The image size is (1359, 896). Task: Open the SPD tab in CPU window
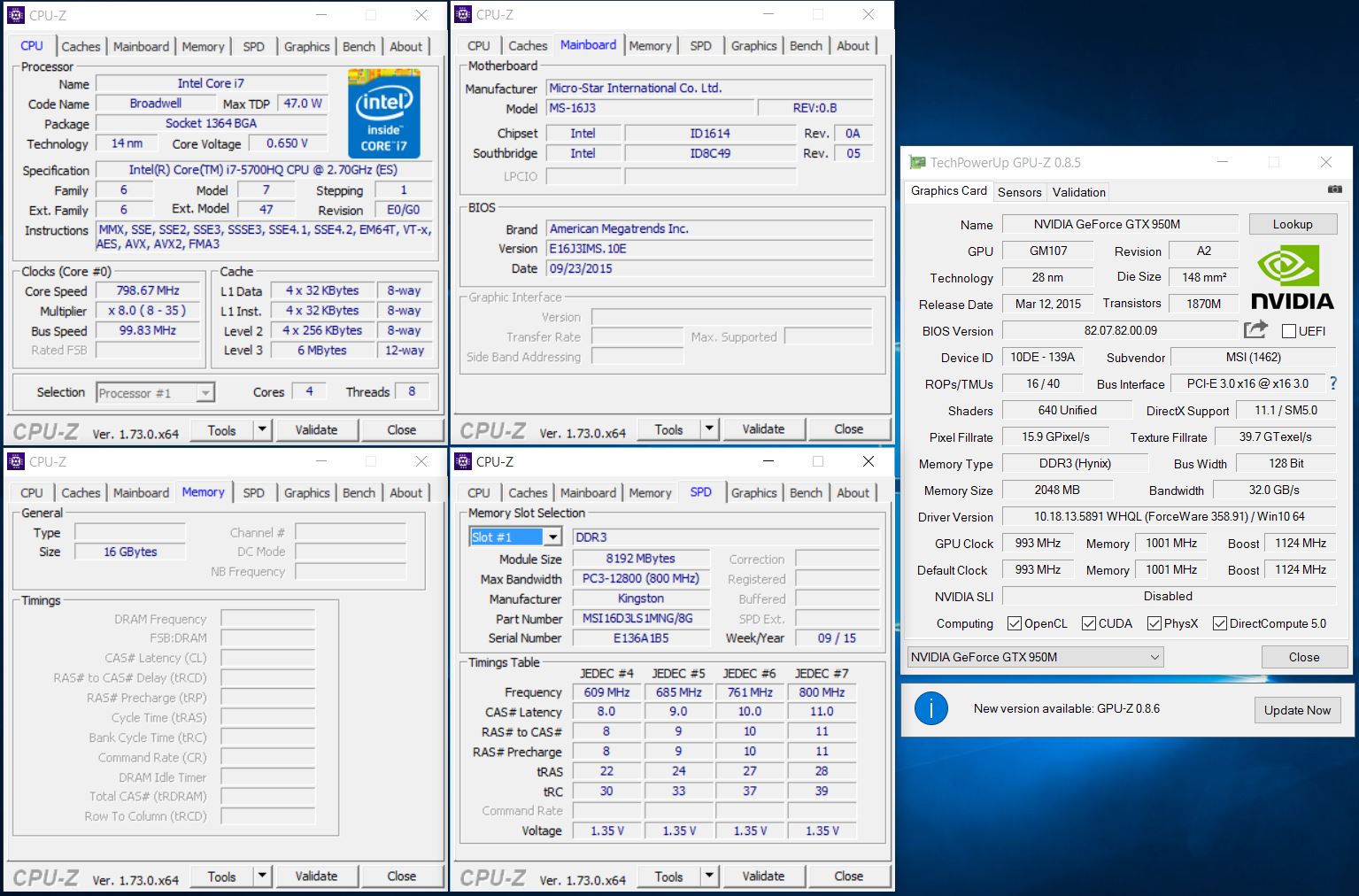point(253,46)
